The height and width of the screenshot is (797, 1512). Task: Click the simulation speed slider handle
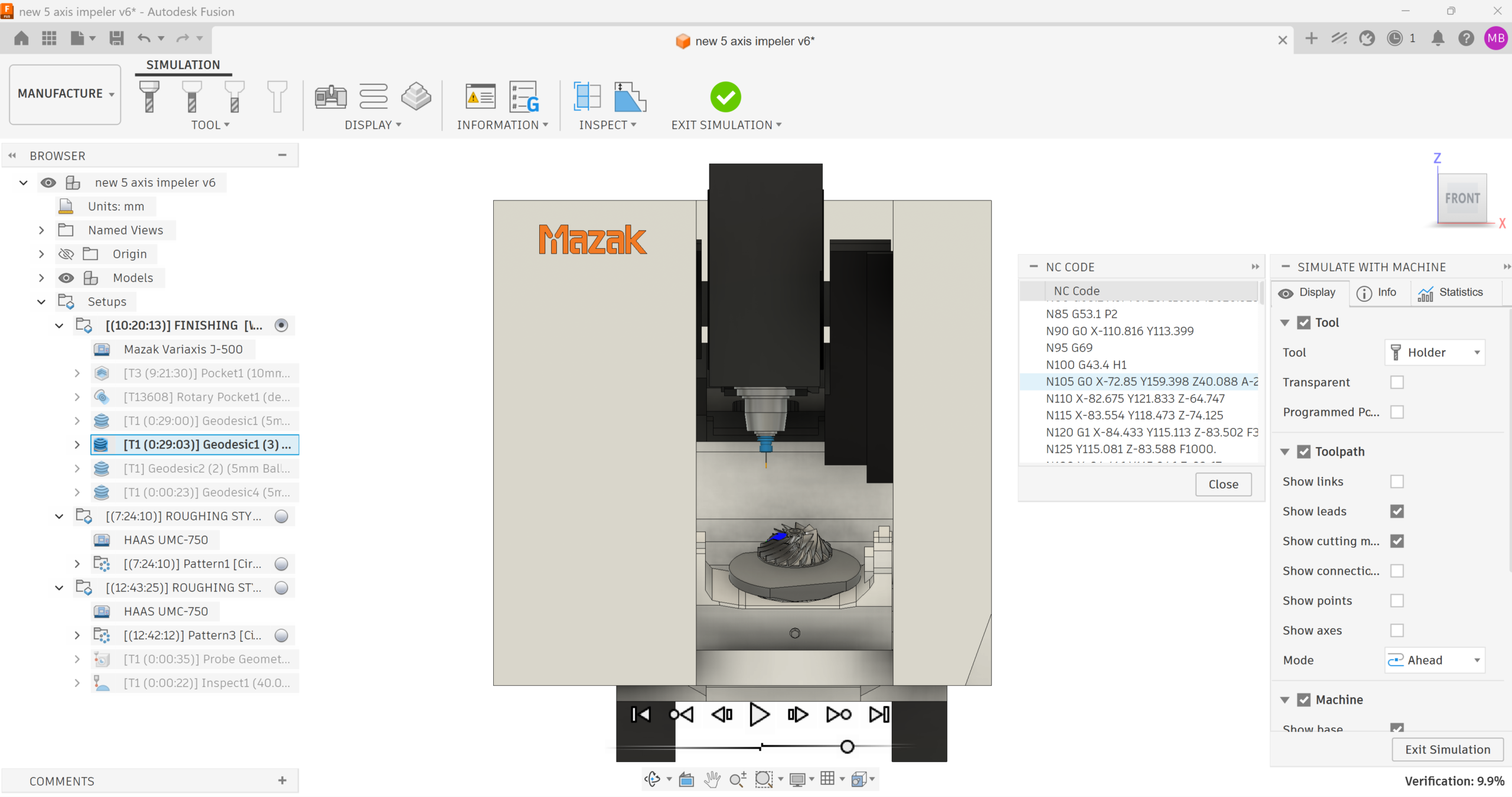[x=847, y=747]
